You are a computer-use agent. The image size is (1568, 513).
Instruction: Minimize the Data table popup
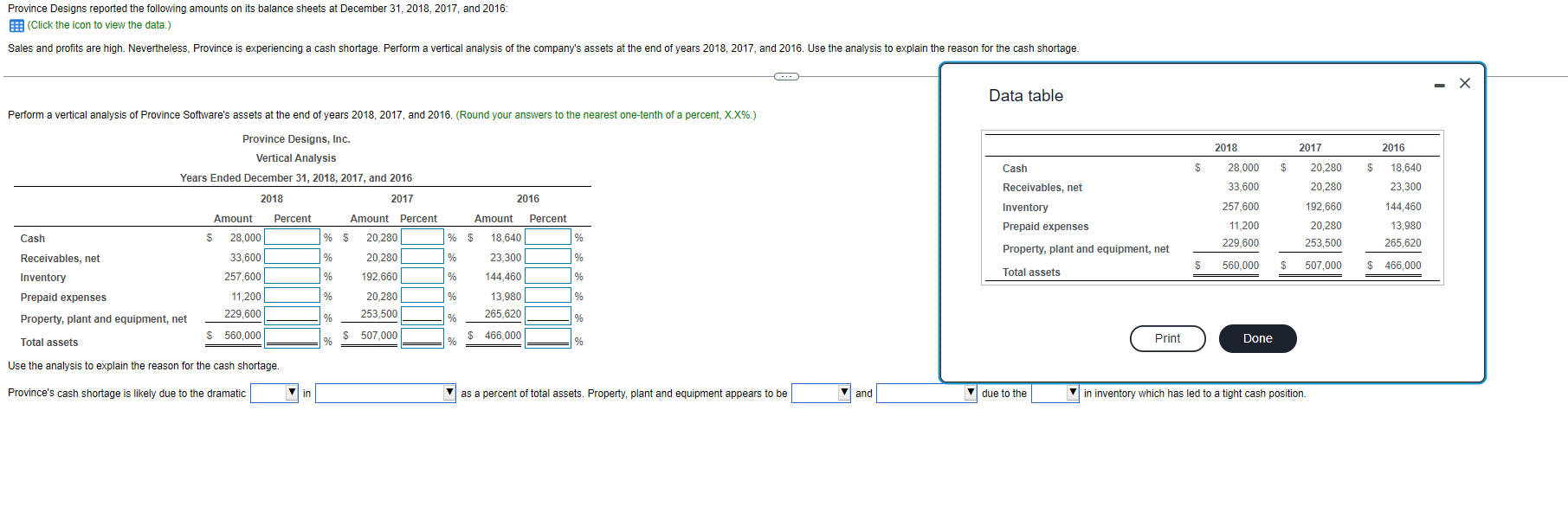[x=1439, y=85]
